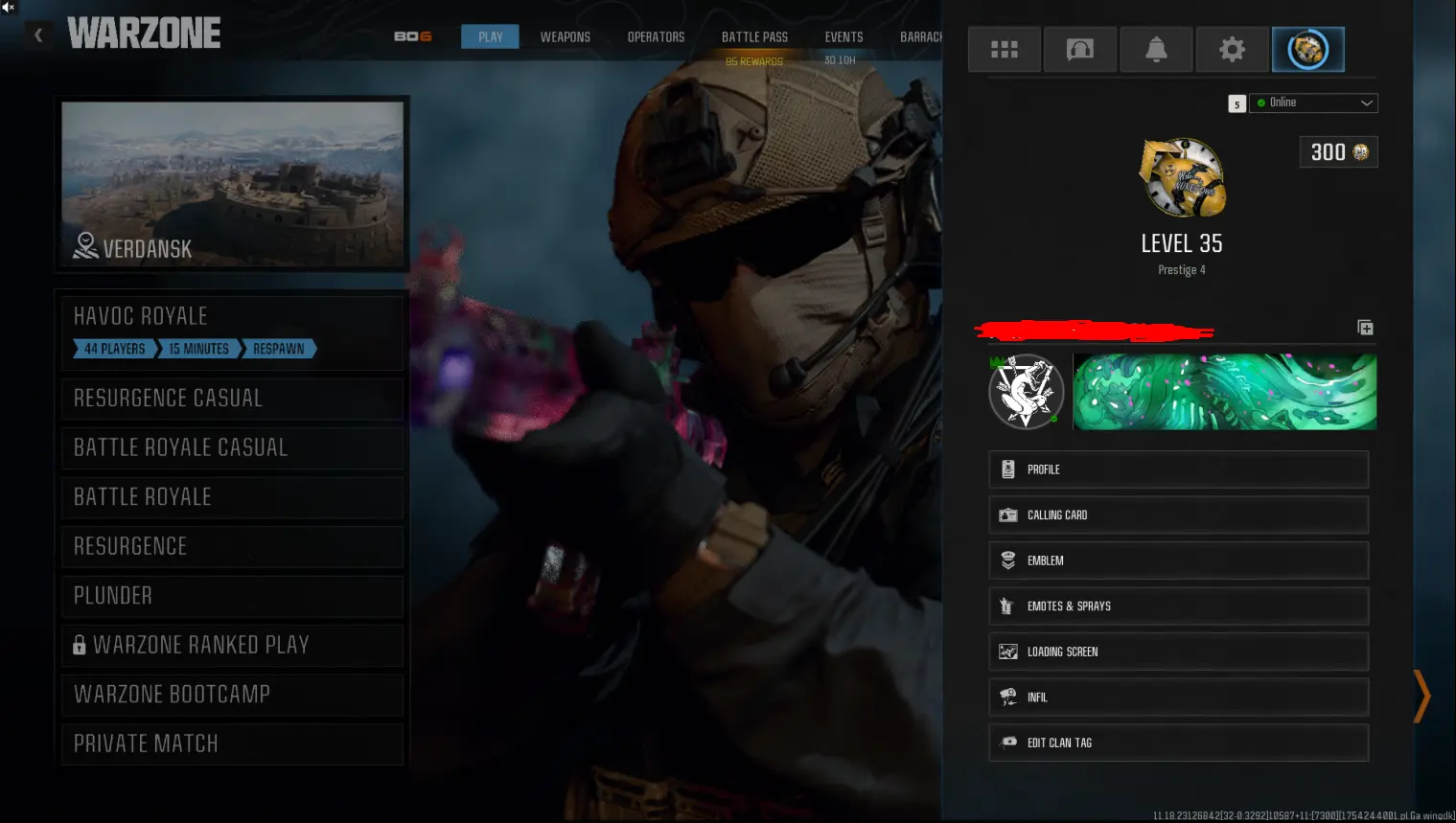1456x823 pixels.
Task: Click the Nuketown level emblem icon
Action: 1183,177
